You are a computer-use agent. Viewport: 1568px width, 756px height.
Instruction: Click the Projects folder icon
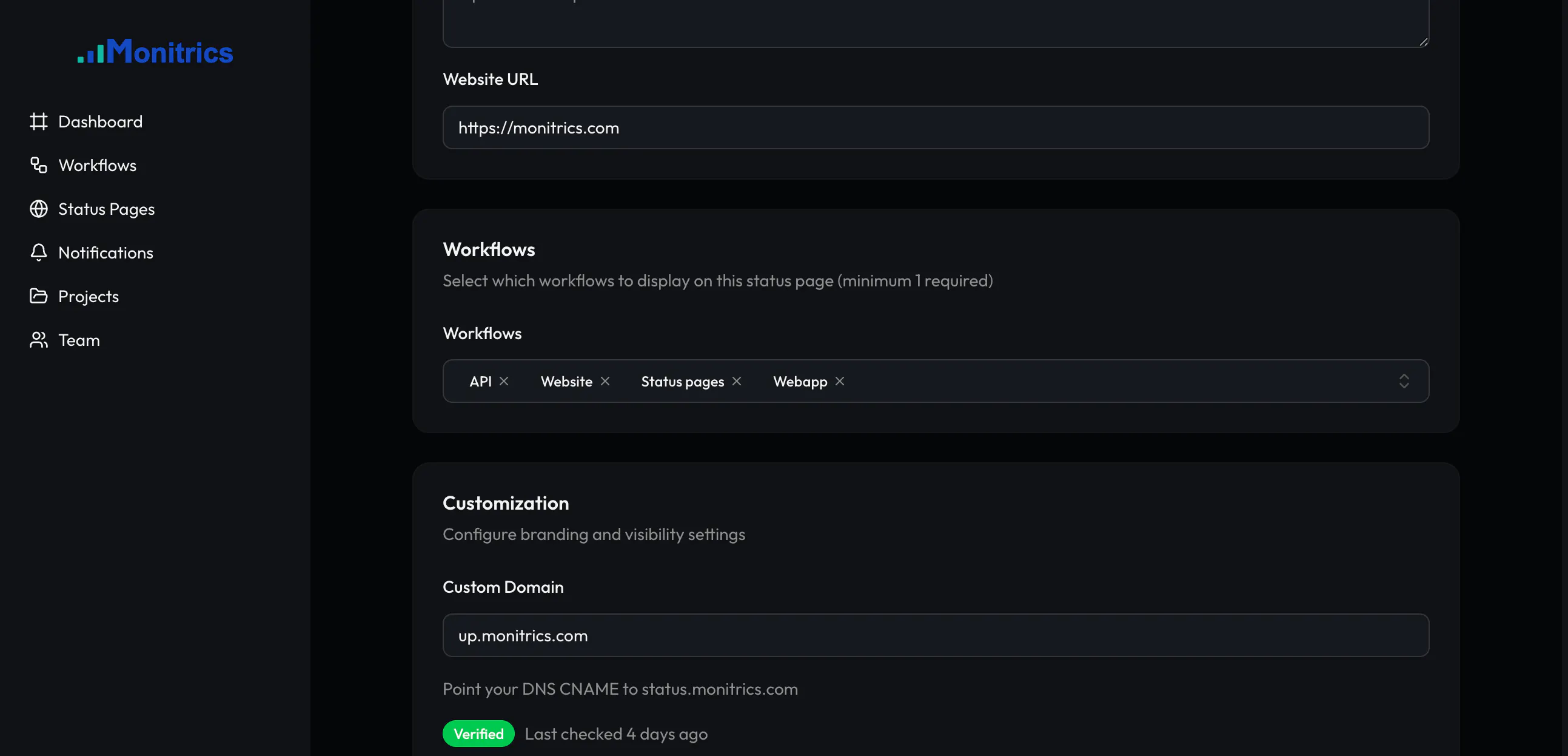point(38,296)
